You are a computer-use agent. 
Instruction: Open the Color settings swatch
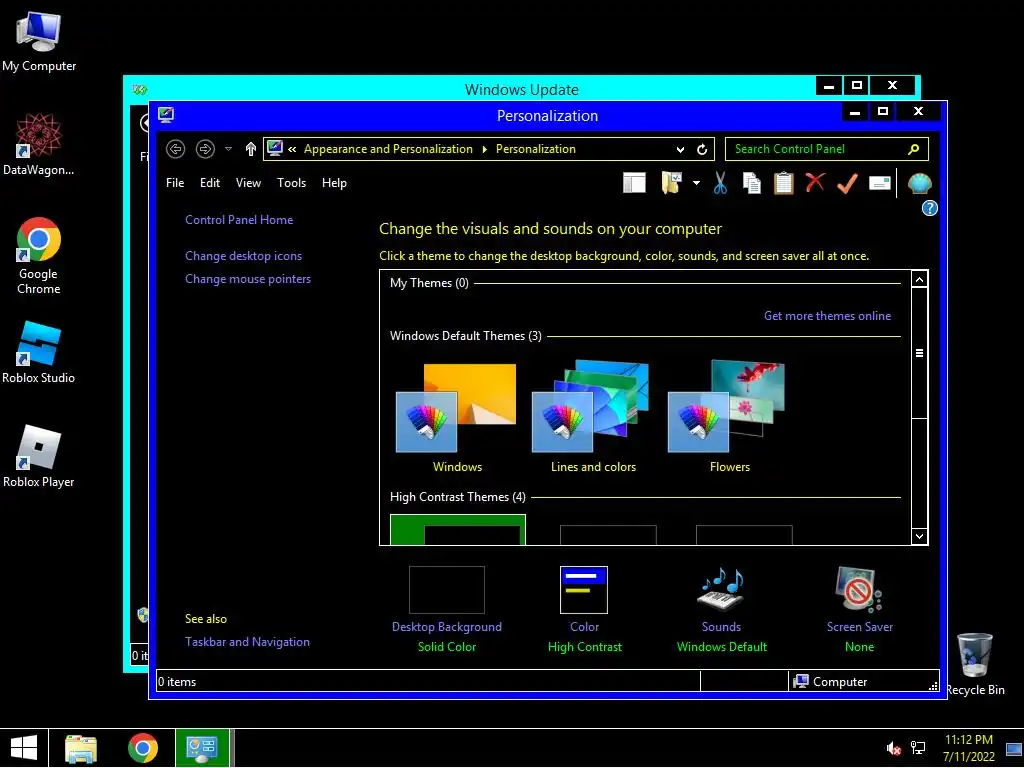pyautogui.click(x=584, y=590)
